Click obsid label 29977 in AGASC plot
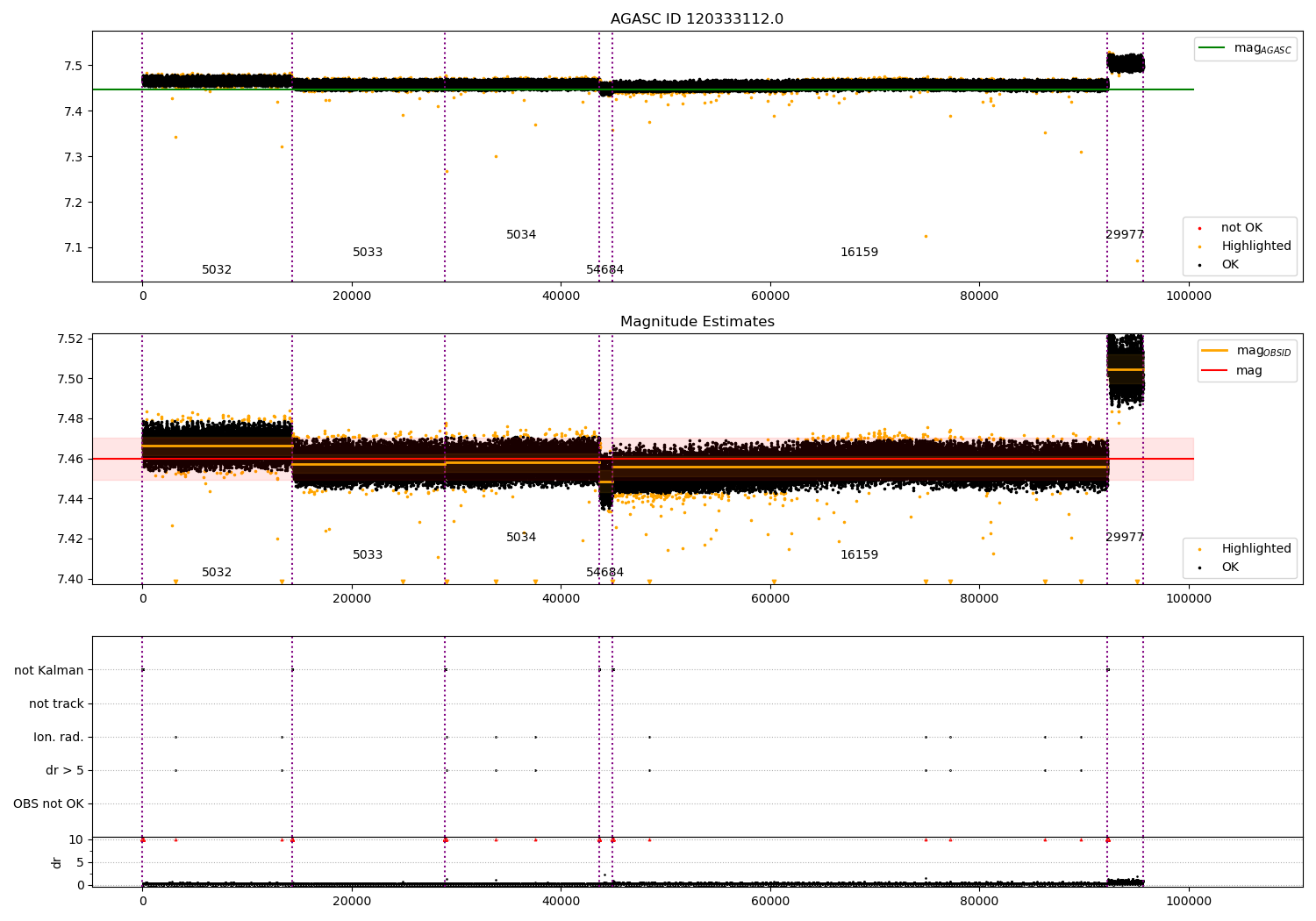1316x921 pixels. [1125, 235]
